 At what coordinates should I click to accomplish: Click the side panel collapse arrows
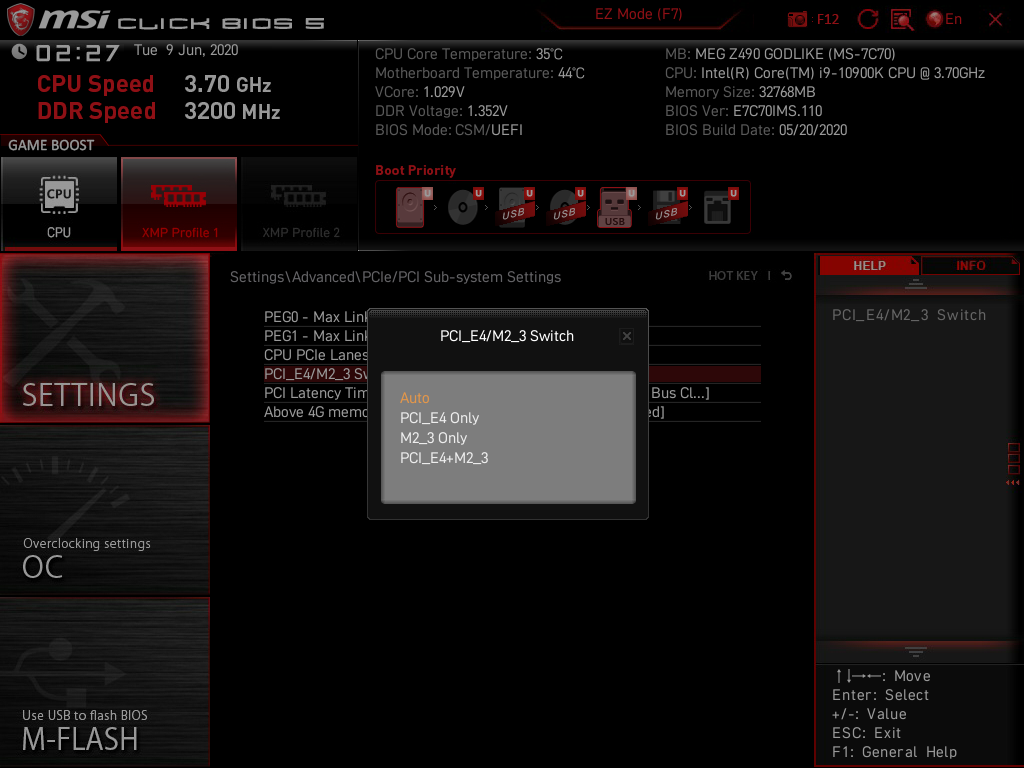pos(1013,483)
